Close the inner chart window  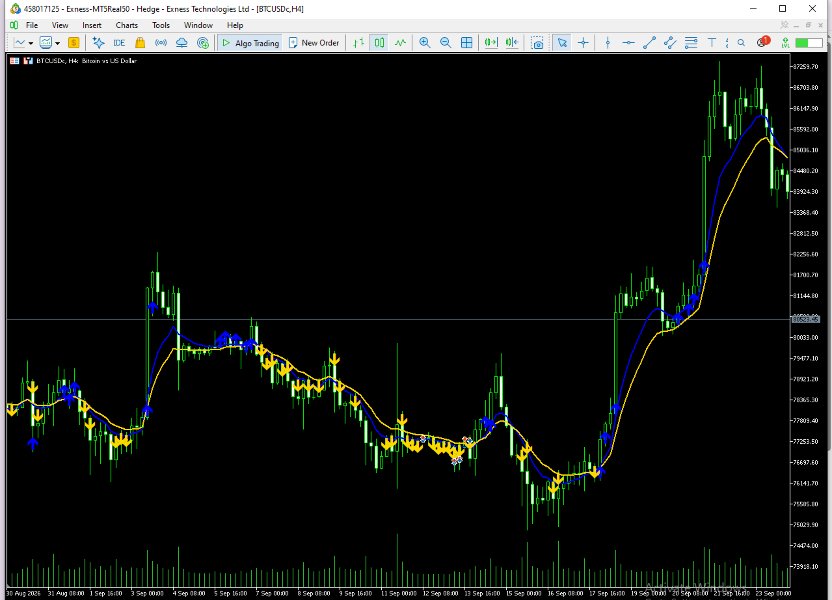(x=820, y=25)
